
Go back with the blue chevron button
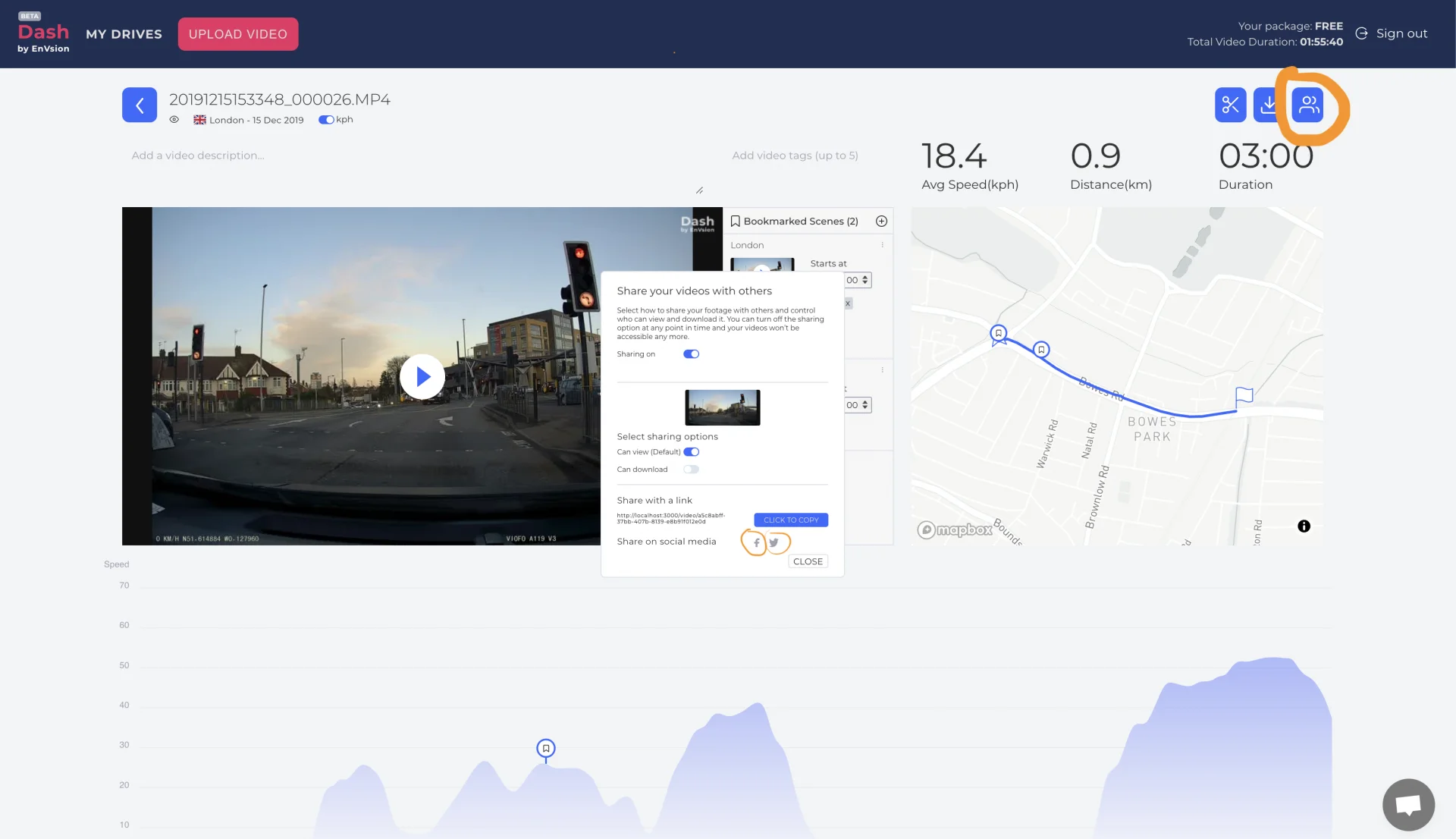tap(140, 105)
